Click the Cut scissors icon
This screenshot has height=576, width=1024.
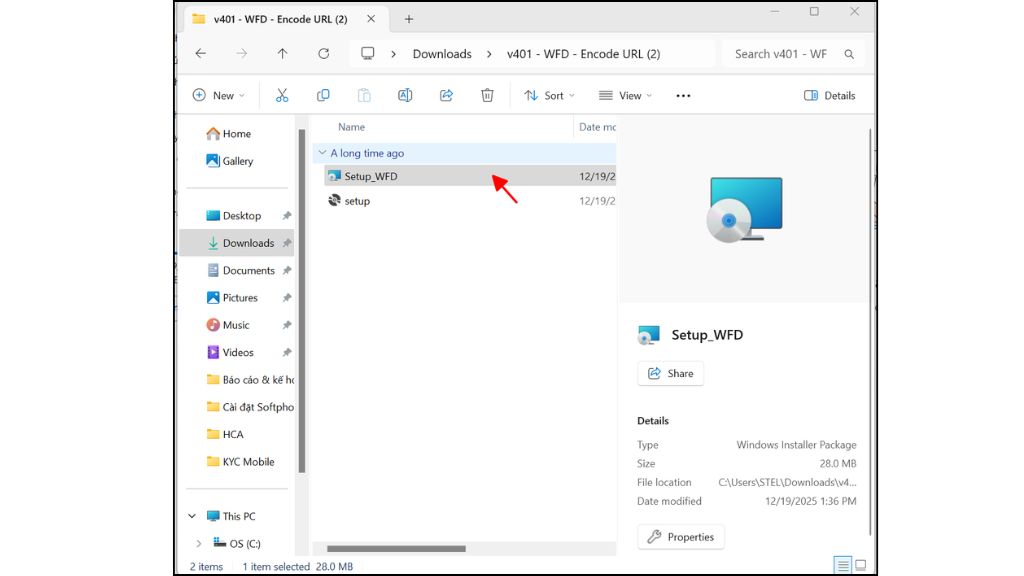281,95
